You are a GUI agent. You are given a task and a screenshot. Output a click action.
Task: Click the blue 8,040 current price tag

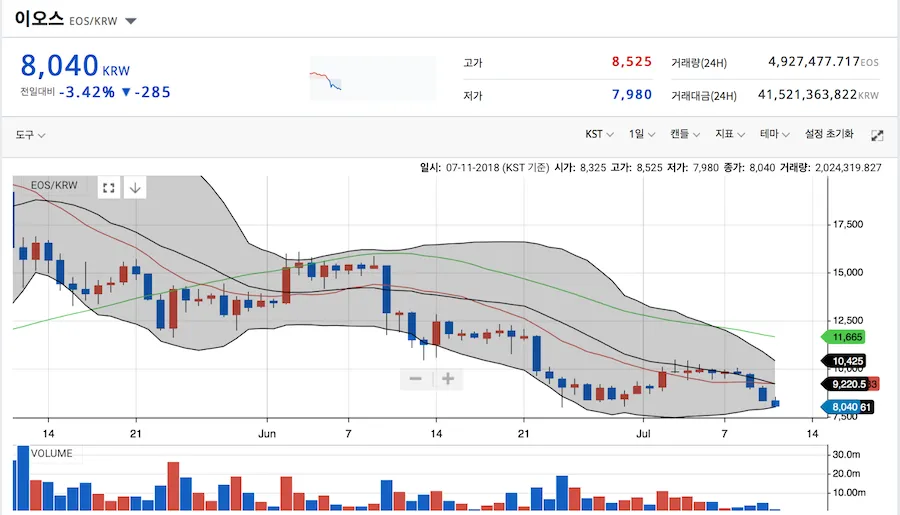(x=841, y=407)
